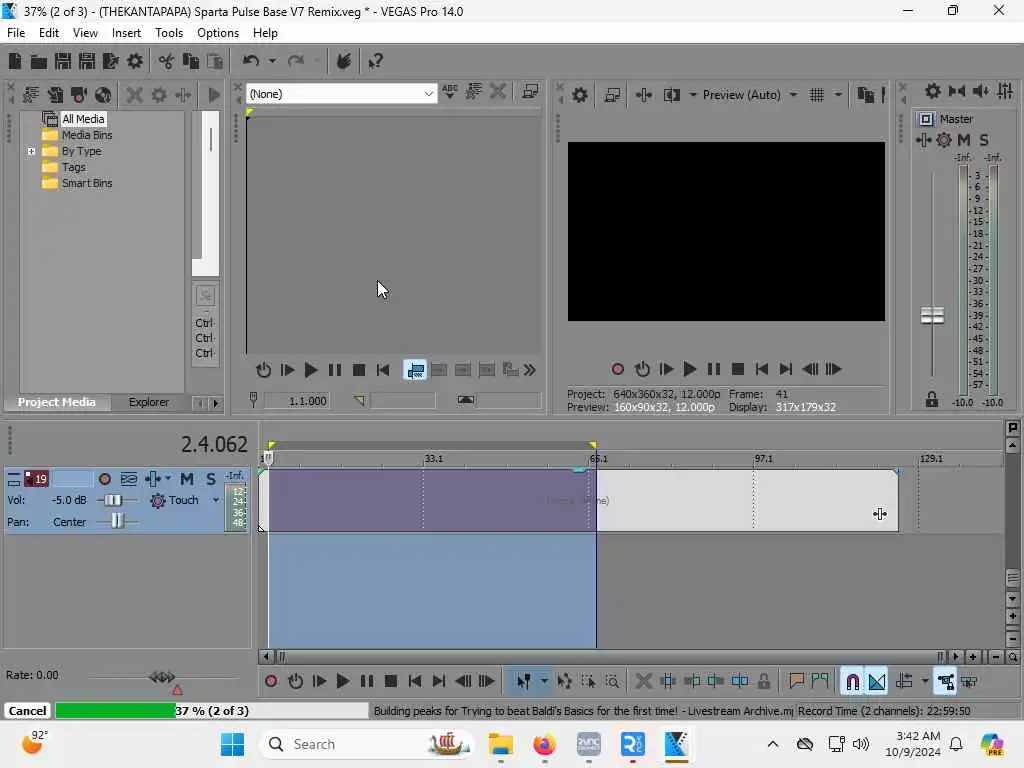Viewport: 1024px width, 768px height.
Task: Open overlays grid dropdown arrow
Action: click(x=838, y=95)
